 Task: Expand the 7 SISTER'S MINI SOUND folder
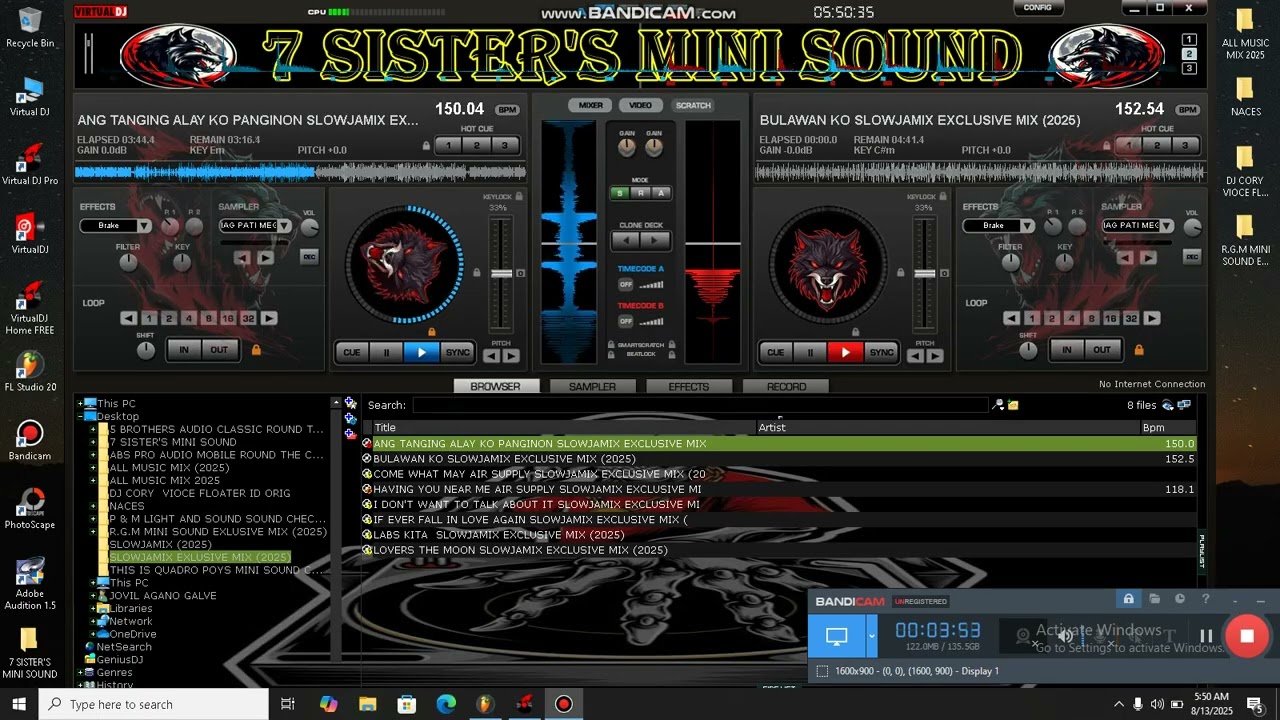click(x=93, y=442)
